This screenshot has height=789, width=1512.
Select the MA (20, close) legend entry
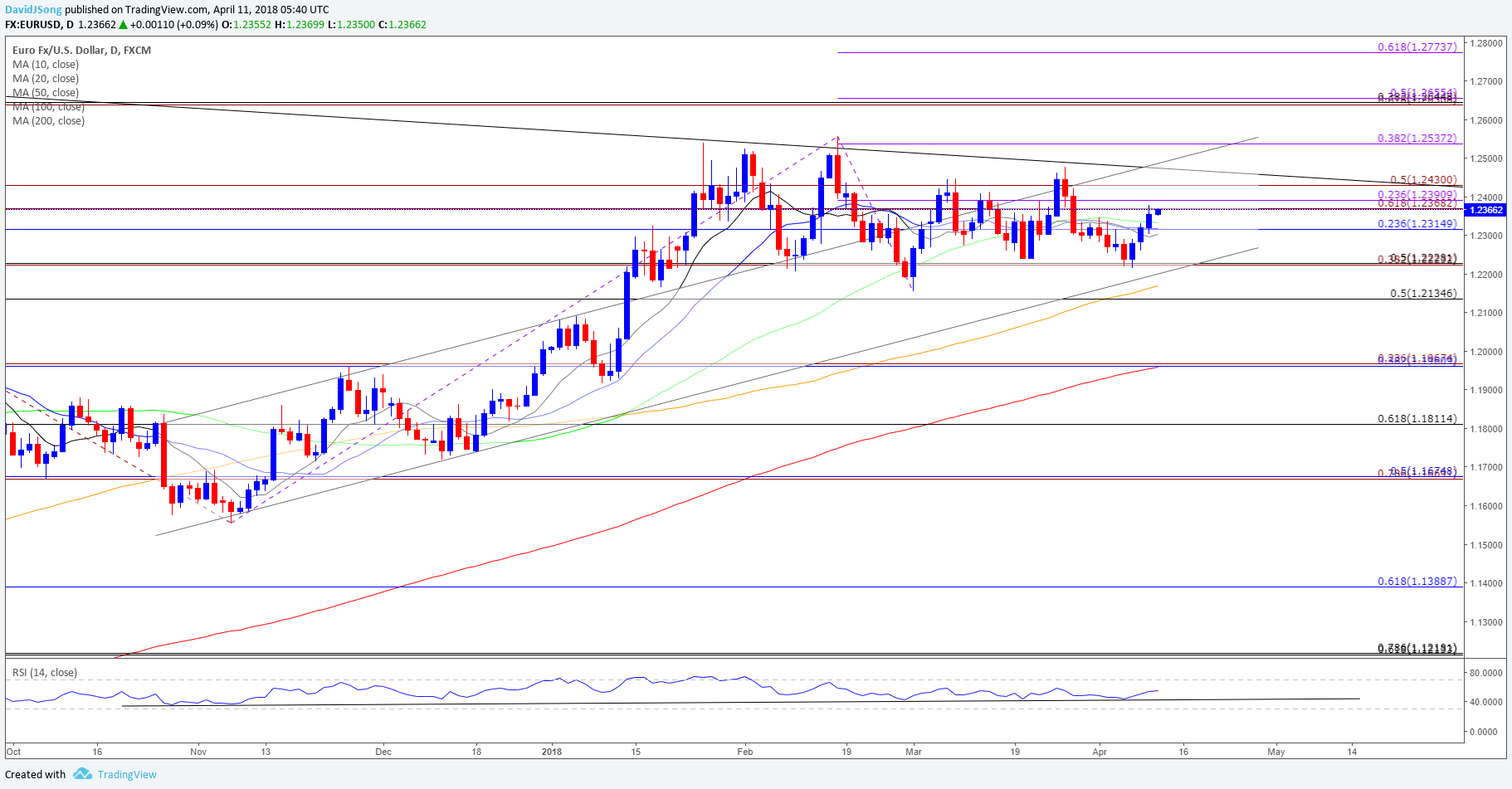(46, 78)
